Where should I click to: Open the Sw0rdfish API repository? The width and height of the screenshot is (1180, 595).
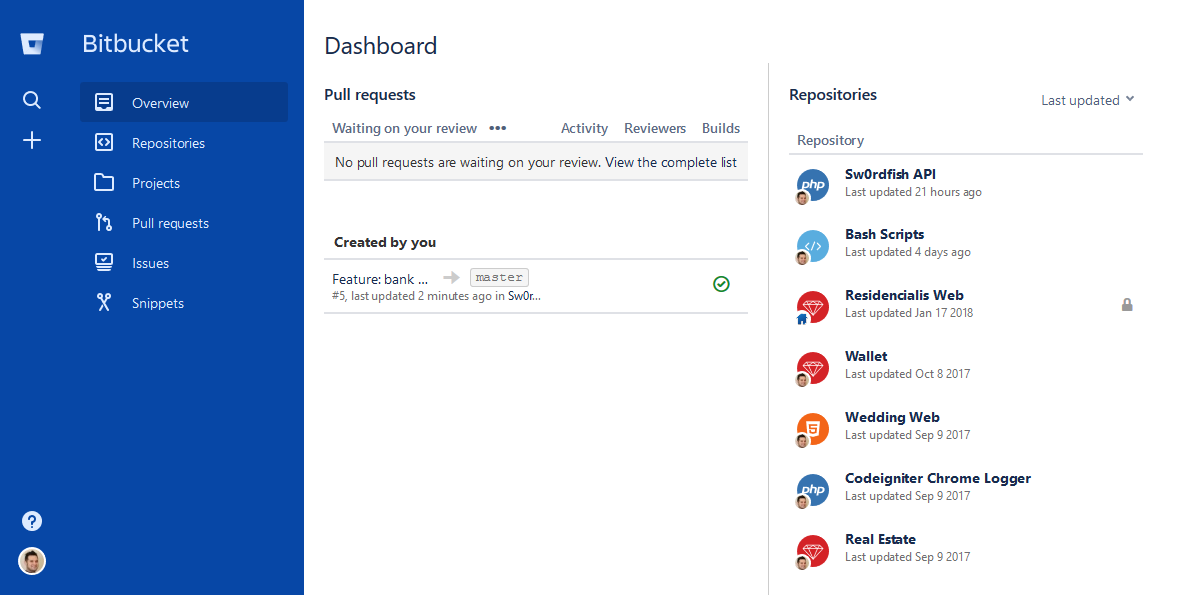point(890,174)
